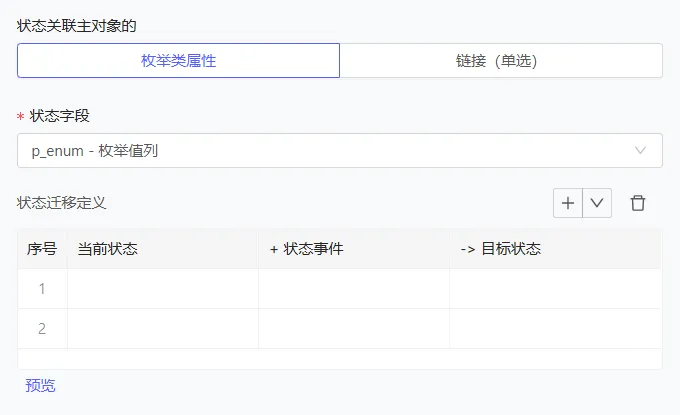680x415 pixels.
Task: Select the 枚举类属性 option
Action: click(179, 61)
